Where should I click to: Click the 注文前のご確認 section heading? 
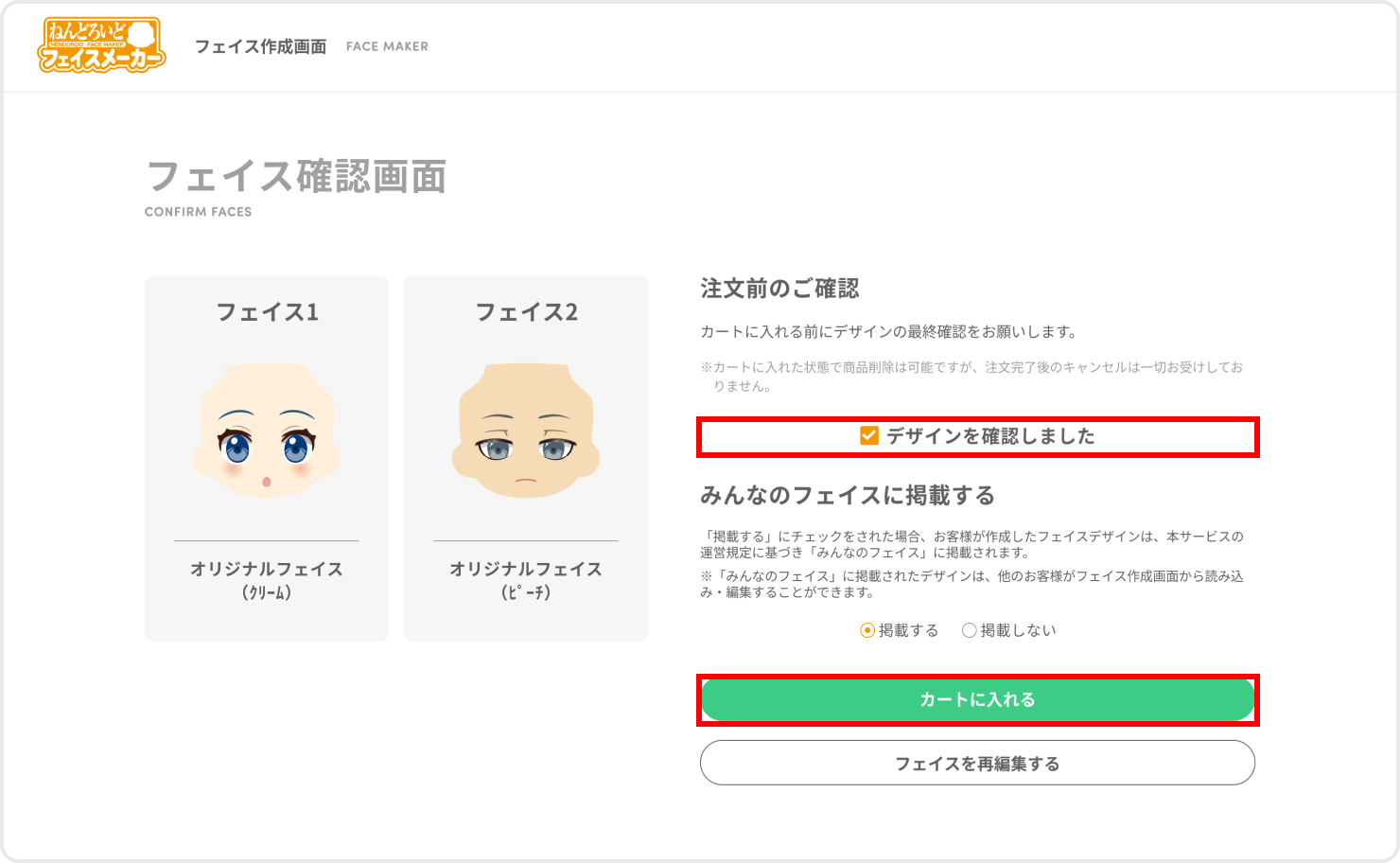(779, 289)
